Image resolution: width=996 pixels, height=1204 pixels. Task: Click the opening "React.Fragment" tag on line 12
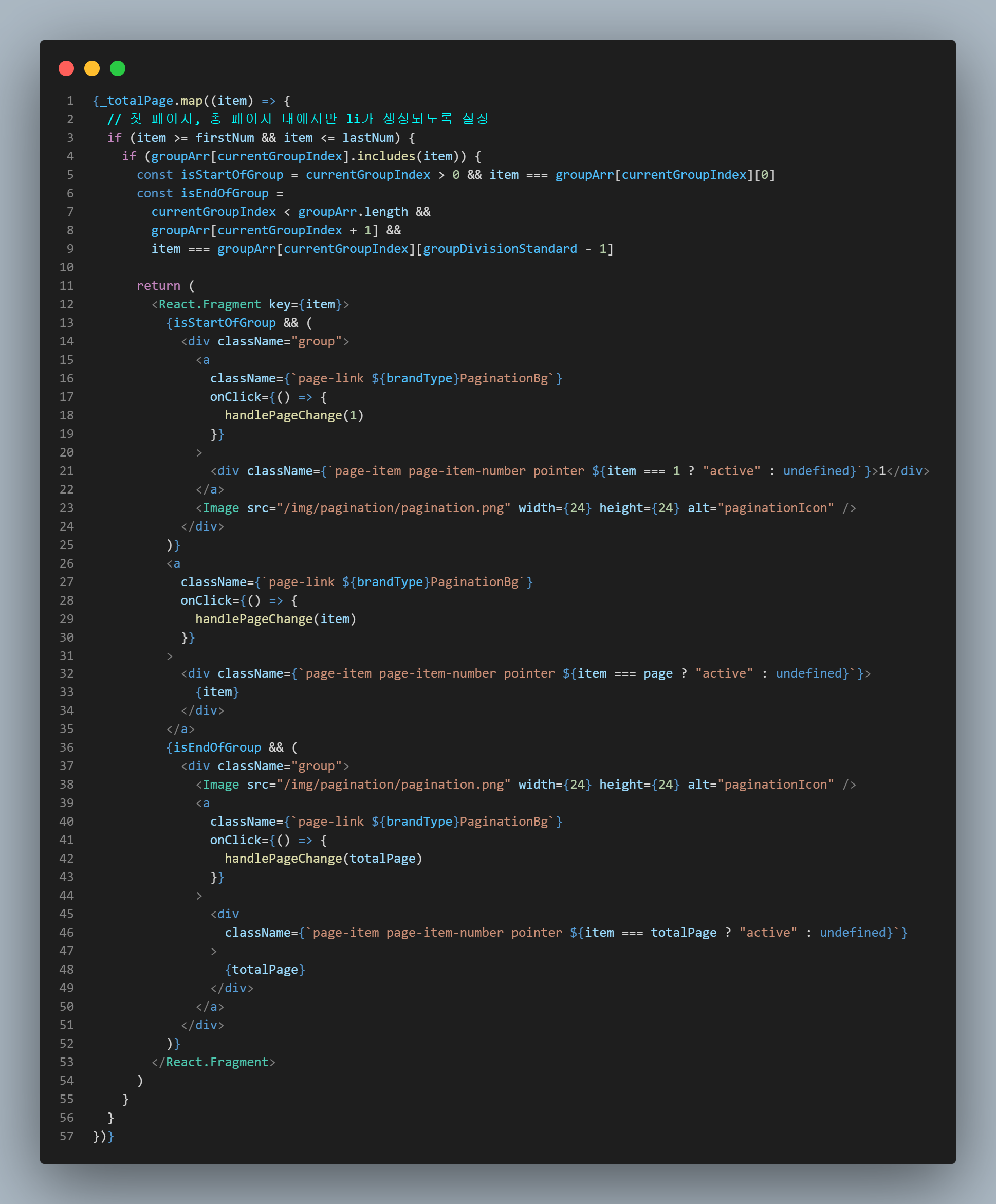click(250, 304)
